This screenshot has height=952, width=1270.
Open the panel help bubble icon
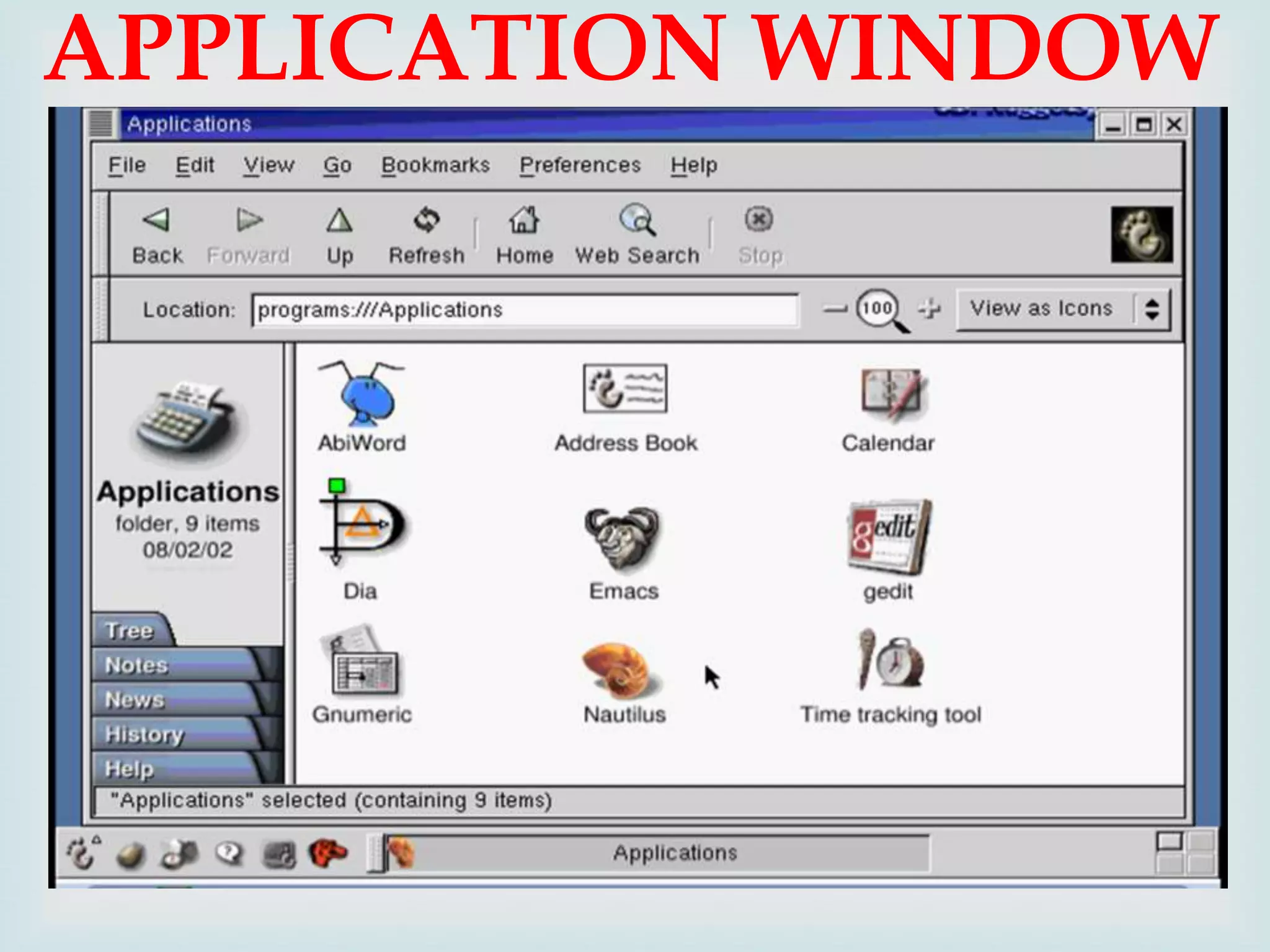pyautogui.click(x=229, y=853)
